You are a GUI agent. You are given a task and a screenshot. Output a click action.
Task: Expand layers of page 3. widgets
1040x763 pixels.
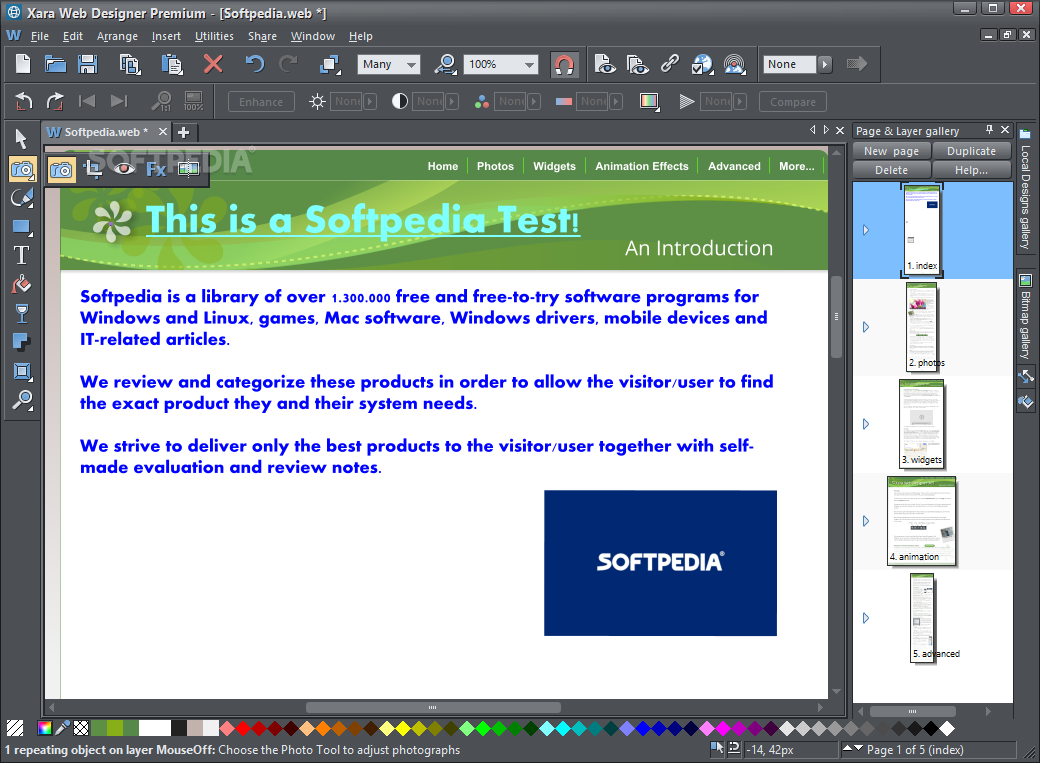(866, 424)
